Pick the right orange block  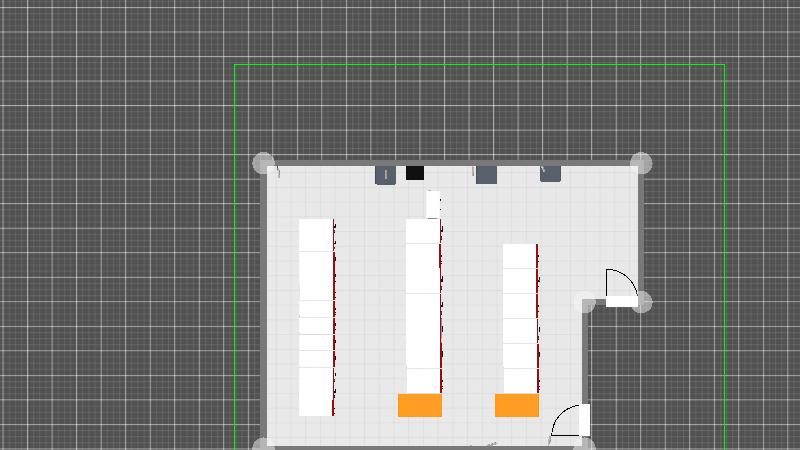click(517, 405)
